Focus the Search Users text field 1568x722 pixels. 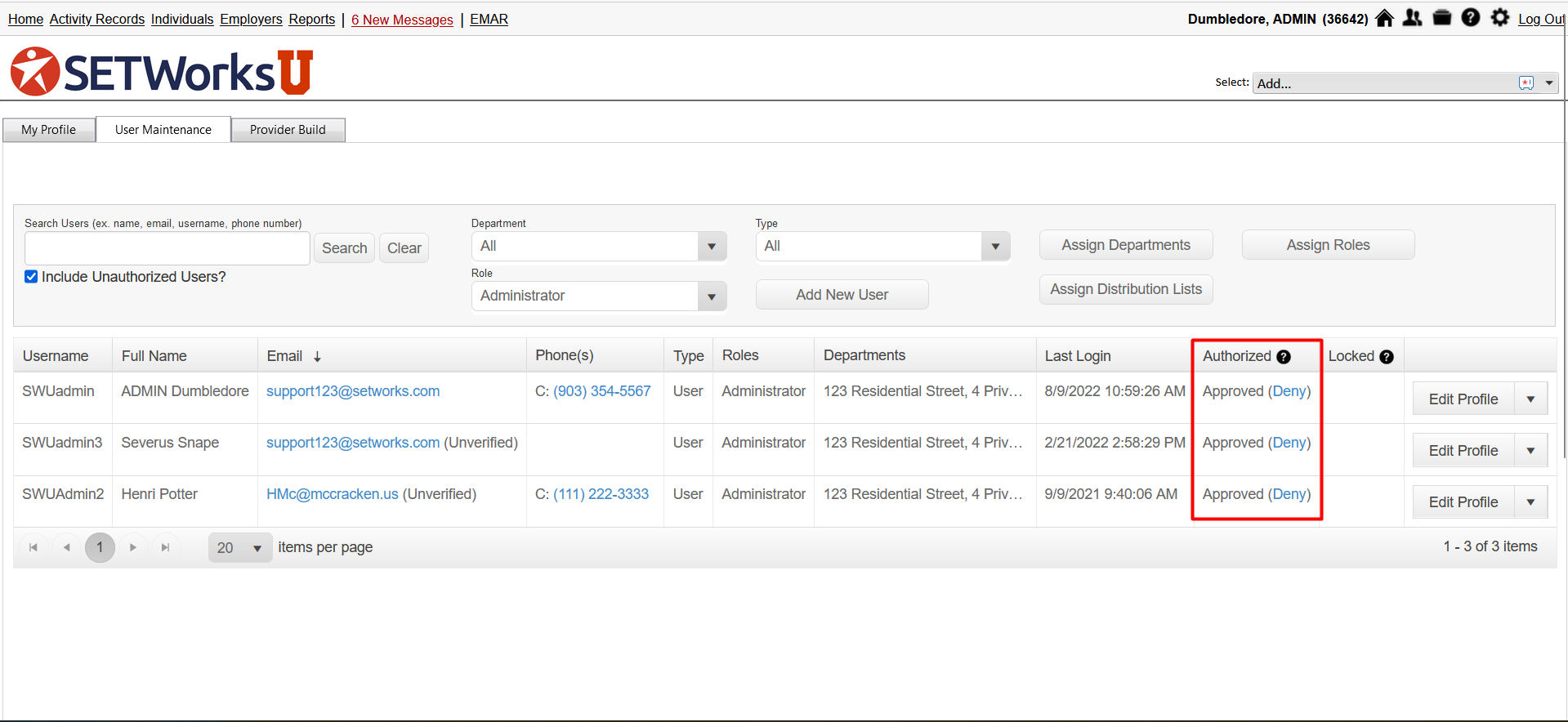pyautogui.click(x=168, y=248)
